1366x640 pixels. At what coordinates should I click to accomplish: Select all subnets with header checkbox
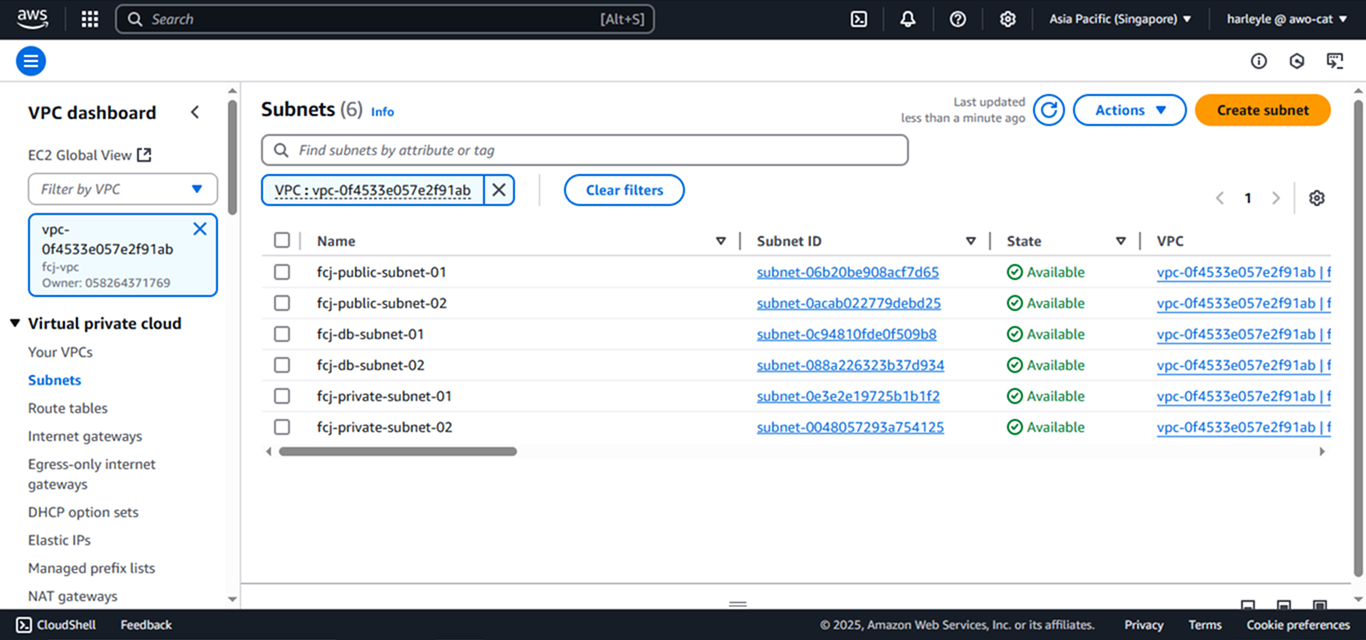coord(282,240)
